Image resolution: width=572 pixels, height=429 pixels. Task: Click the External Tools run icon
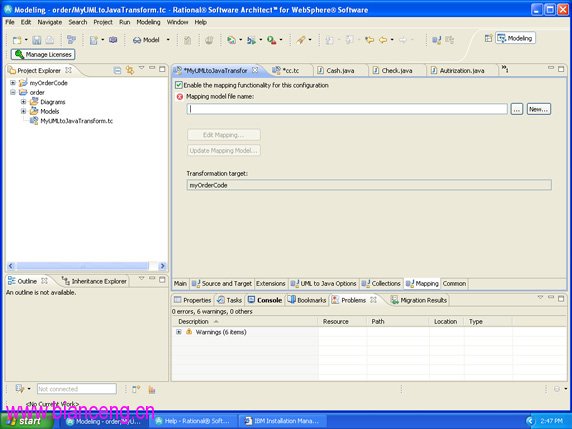pos(271,40)
